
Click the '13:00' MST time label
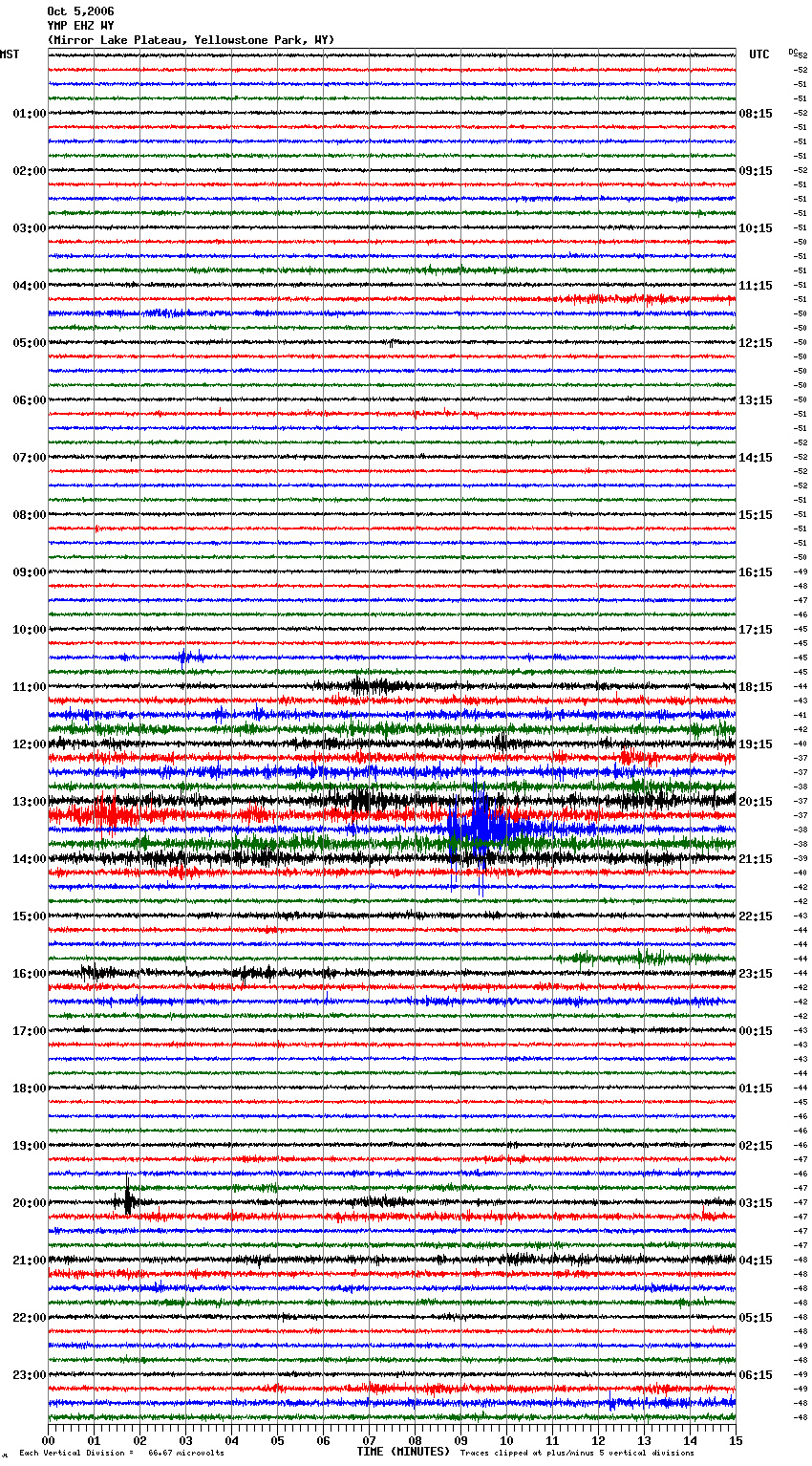[x=30, y=802]
